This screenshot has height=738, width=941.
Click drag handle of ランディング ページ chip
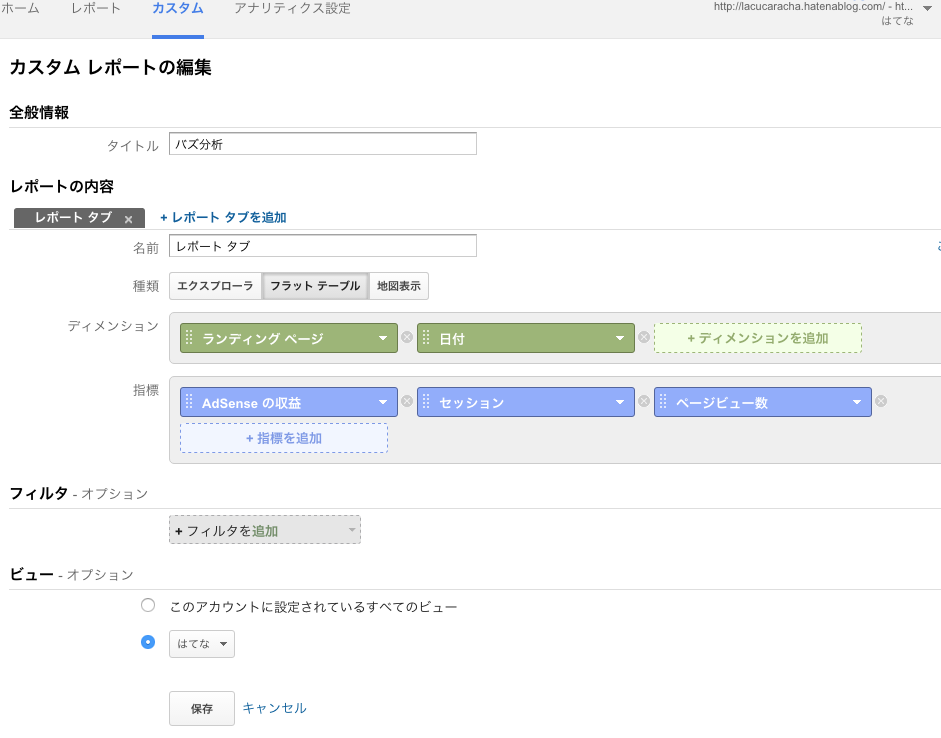(189, 338)
